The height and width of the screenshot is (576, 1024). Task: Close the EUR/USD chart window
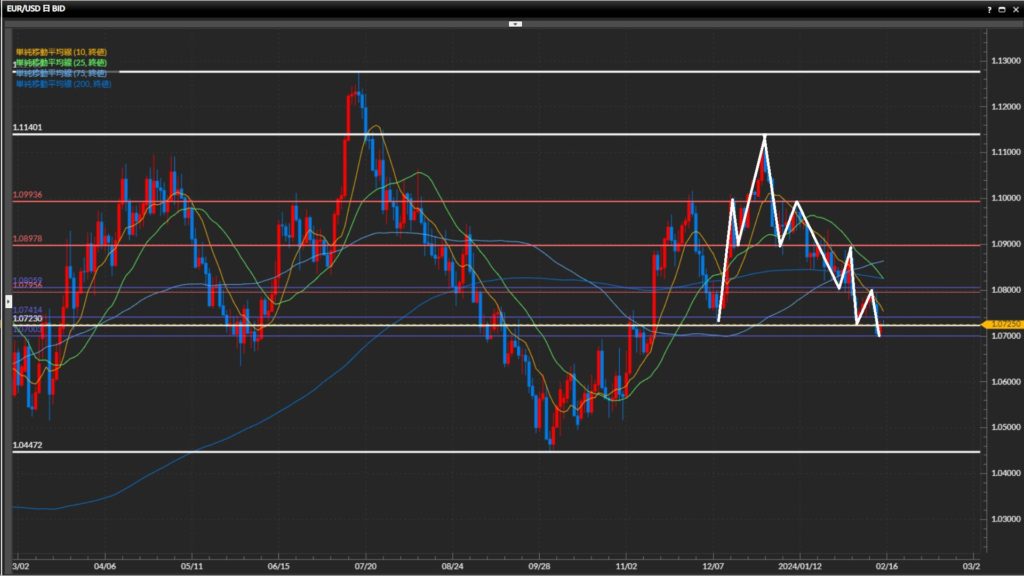click(1014, 8)
